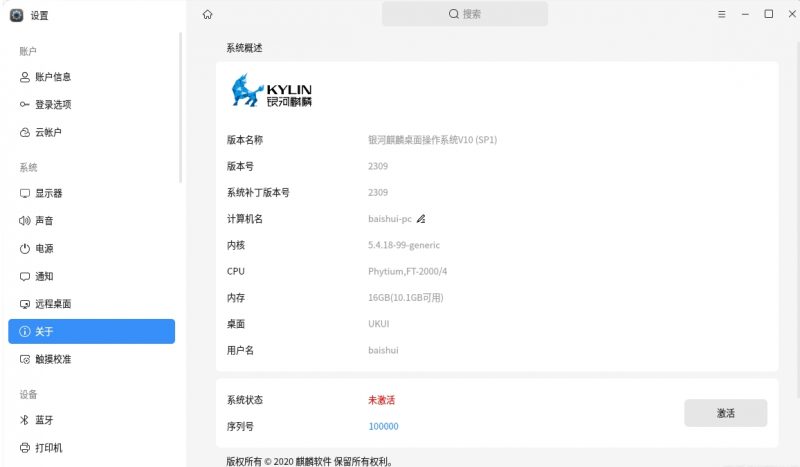The width and height of the screenshot is (800, 467).
Task: Open 远程桌面 settings page
Action: (x=92, y=304)
